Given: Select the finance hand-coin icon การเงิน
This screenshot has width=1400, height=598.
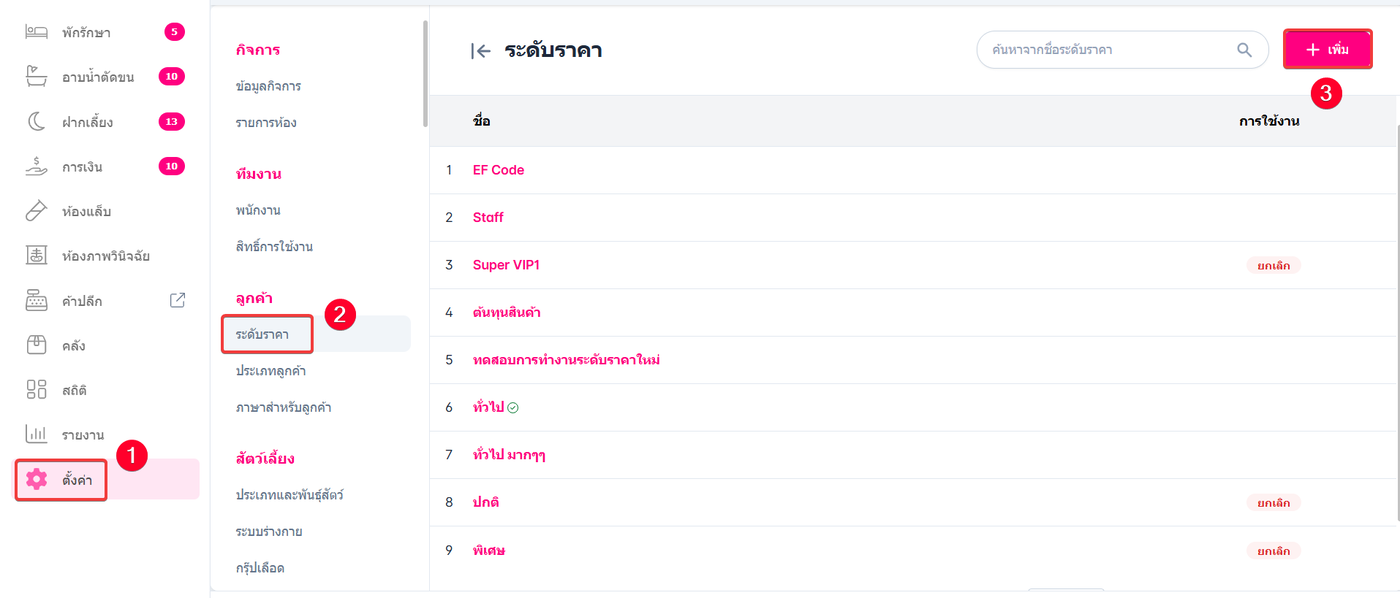Looking at the screenshot, I should point(36,166).
